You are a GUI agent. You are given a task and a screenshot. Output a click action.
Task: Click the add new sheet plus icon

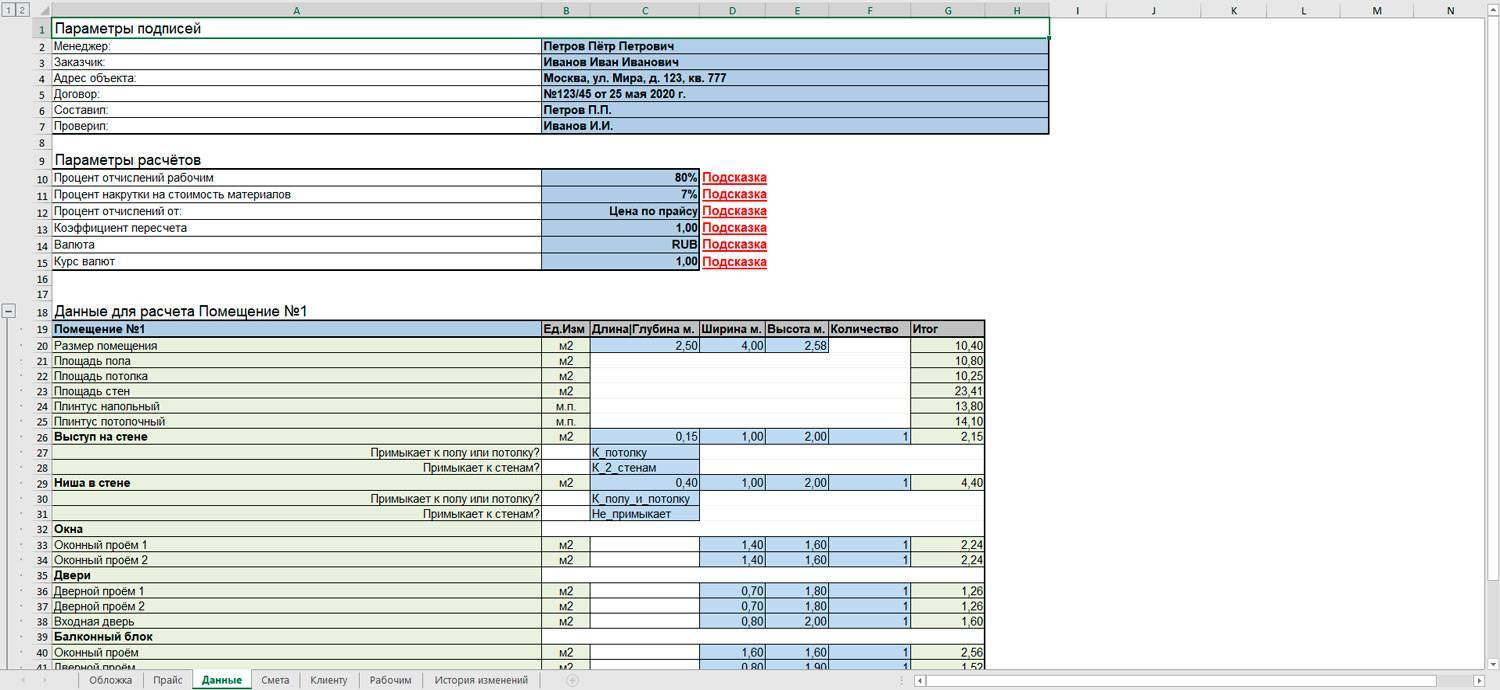tap(572, 680)
